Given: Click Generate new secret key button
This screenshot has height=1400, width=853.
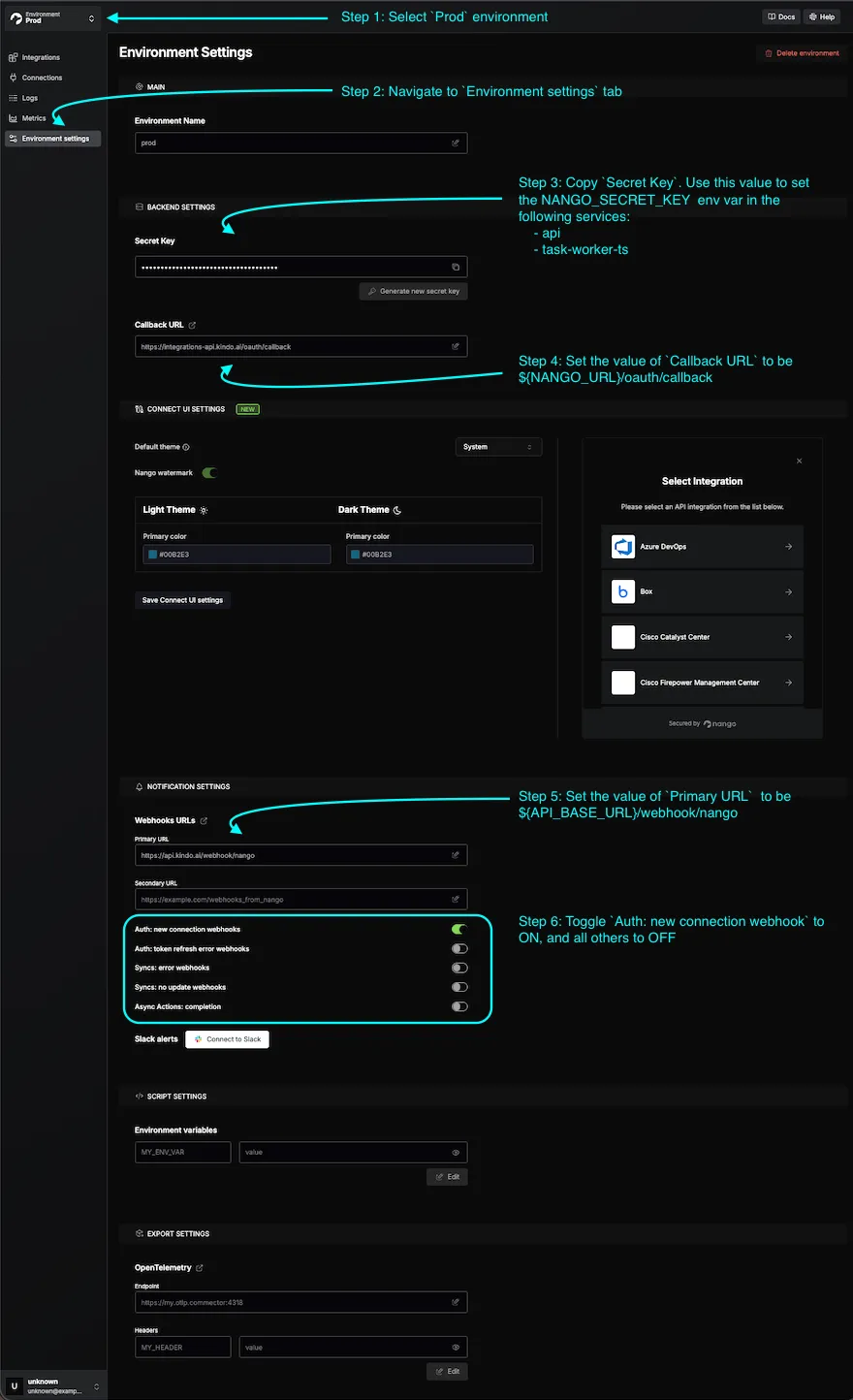Looking at the screenshot, I should (x=414, y=291).
